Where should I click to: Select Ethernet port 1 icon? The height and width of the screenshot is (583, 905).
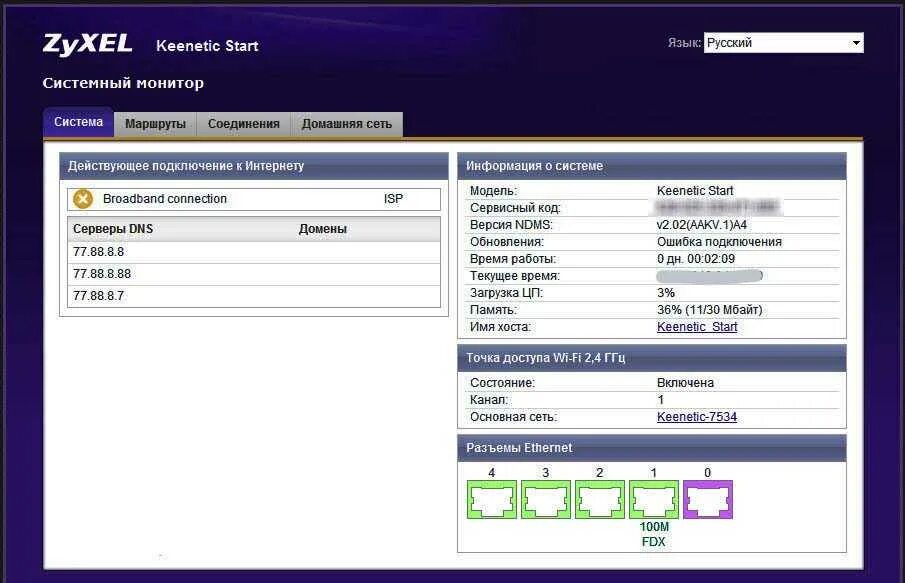pos(654,499)
